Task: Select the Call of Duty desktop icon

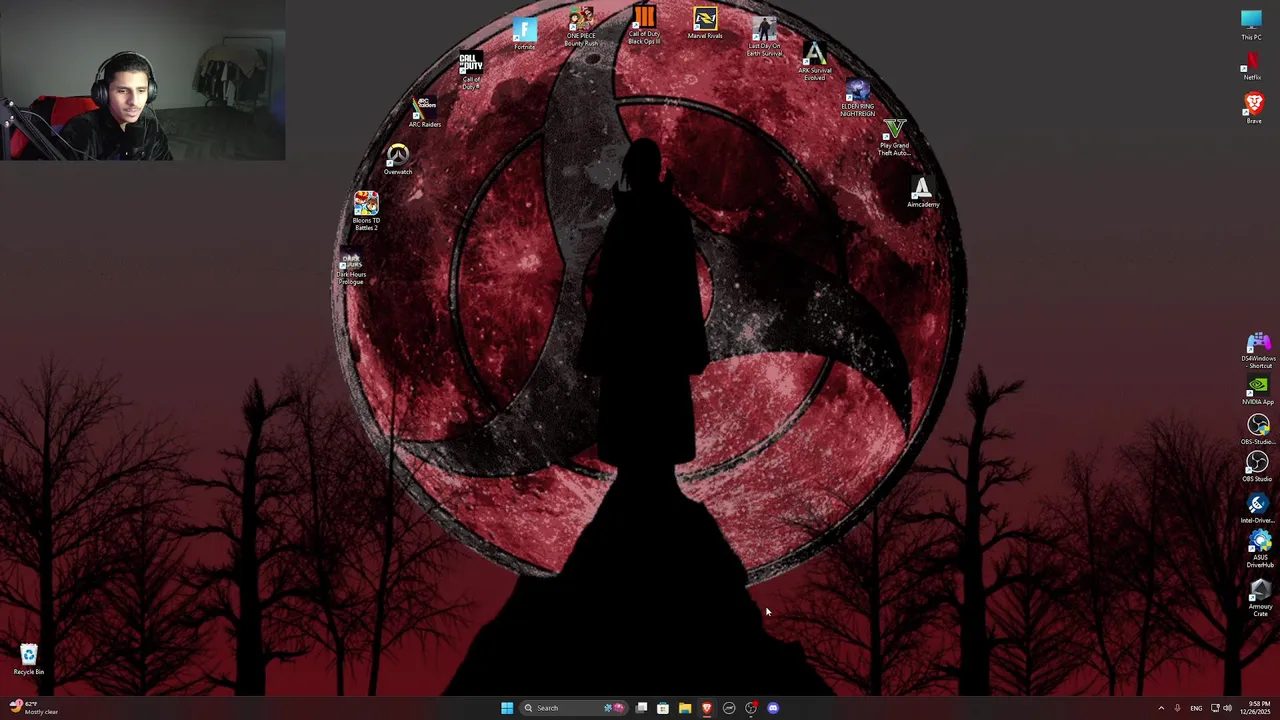Action: (x=470, y=71)
